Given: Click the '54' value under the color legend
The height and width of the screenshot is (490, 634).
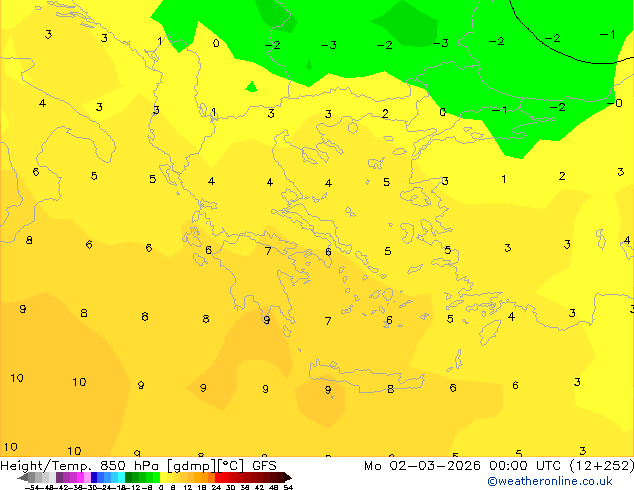Looking at the screenshot, I should [x=288, y=487].
